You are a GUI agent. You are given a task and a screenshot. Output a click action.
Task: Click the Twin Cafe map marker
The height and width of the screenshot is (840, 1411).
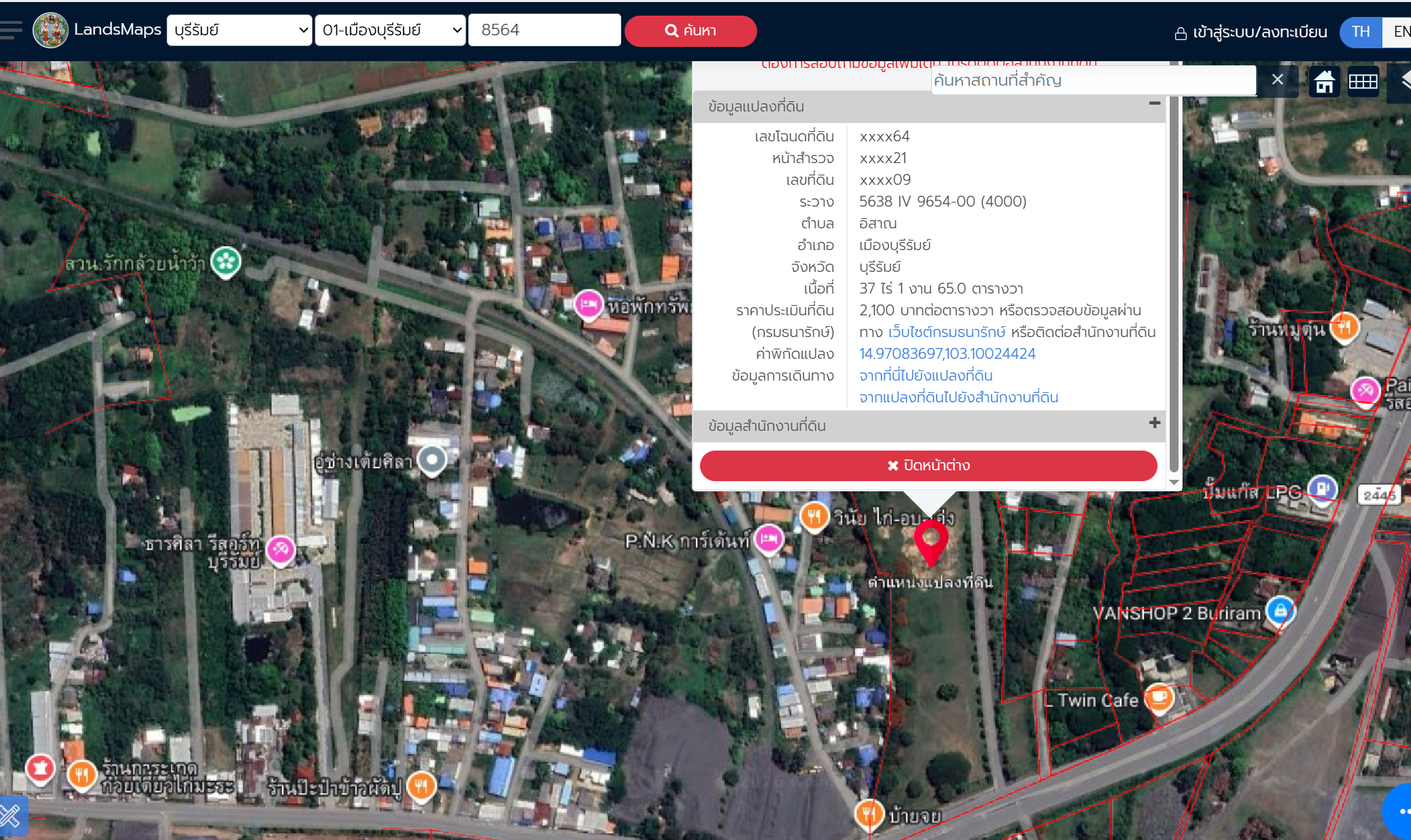click(x=1159, y=697)
